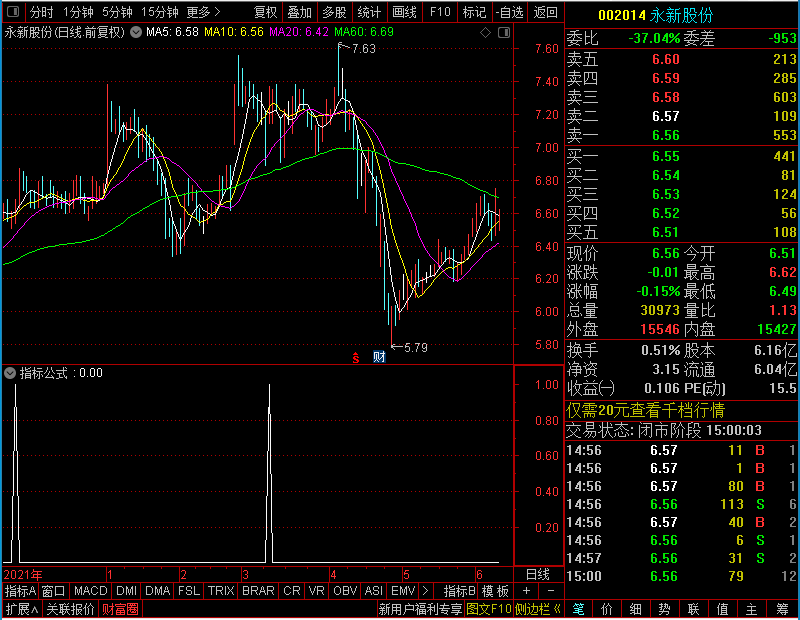The height and width of the screenshot is (620, 800).
Task: Open the 指标公式 indicator dropdown arrow
Action: (x=10, y=373)
